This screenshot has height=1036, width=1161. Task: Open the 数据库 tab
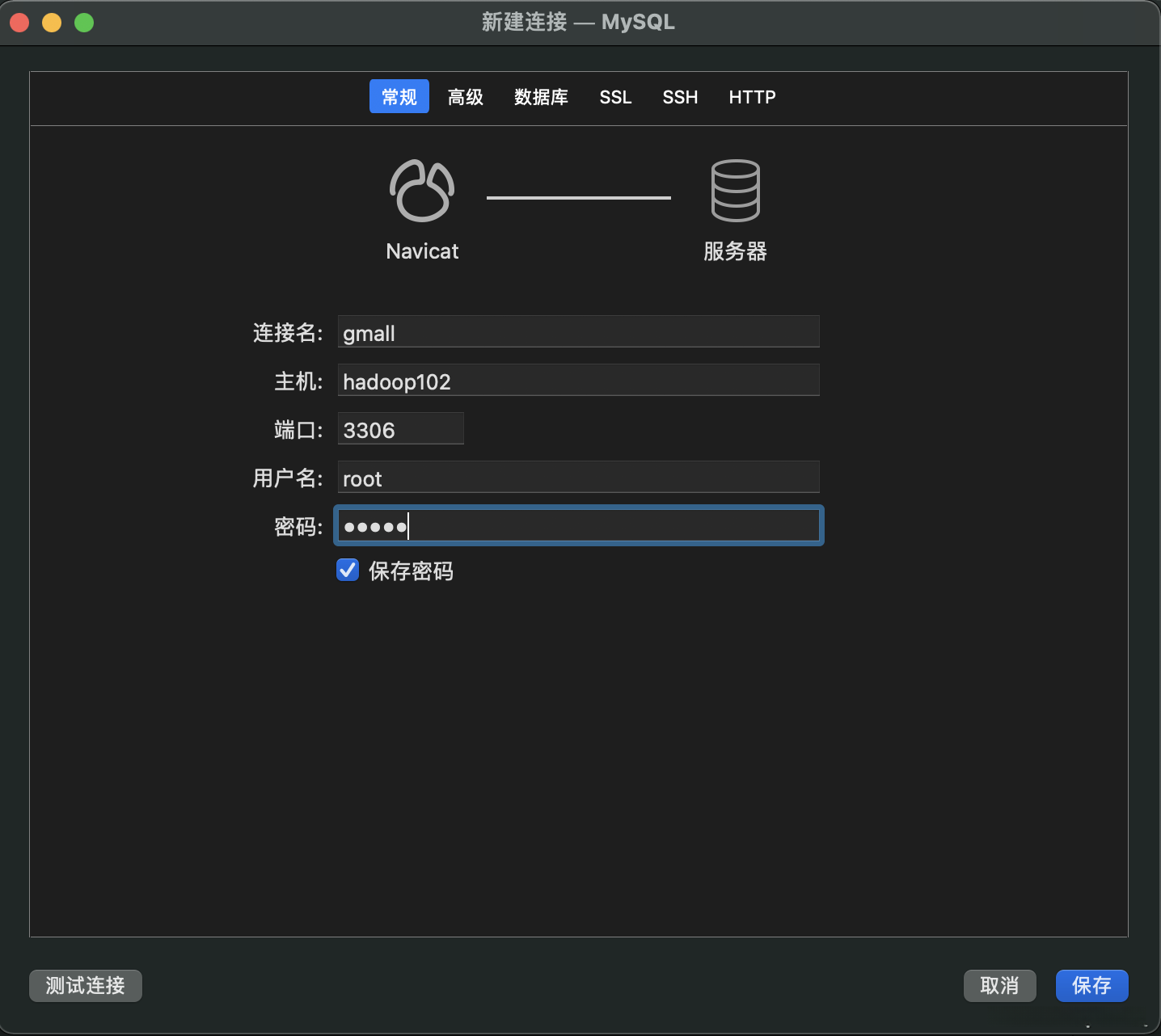click(x=541, y=96)
